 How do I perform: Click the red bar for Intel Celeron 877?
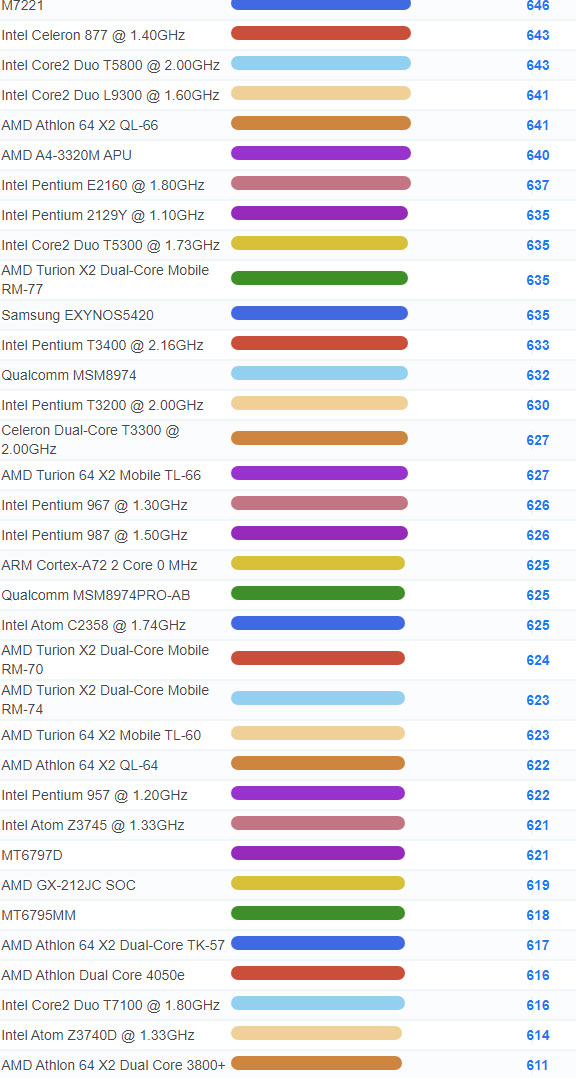[321, 33]
